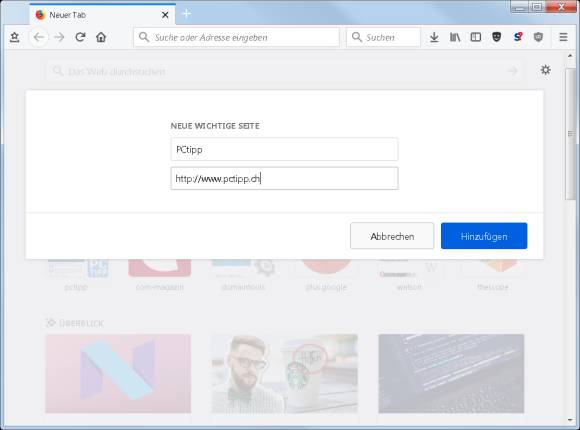Click the S extension icon with red badge
This screenshot has height=430, width=580.
[518, 37]
